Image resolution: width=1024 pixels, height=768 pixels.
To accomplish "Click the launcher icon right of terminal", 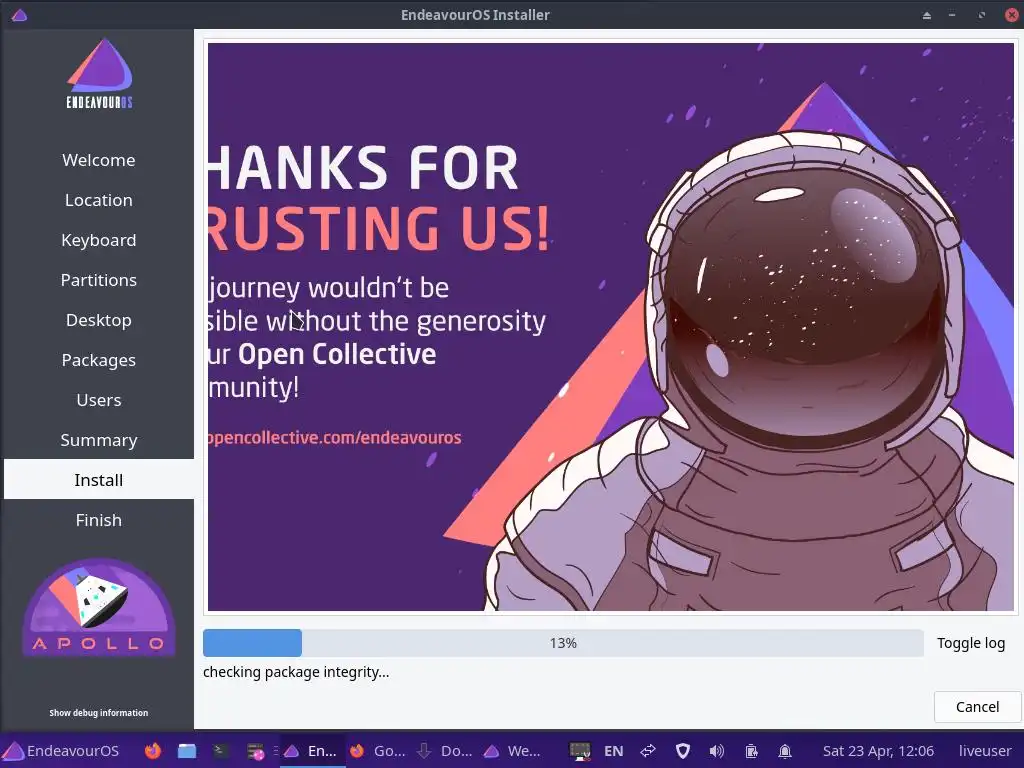I will click(255, 751).
